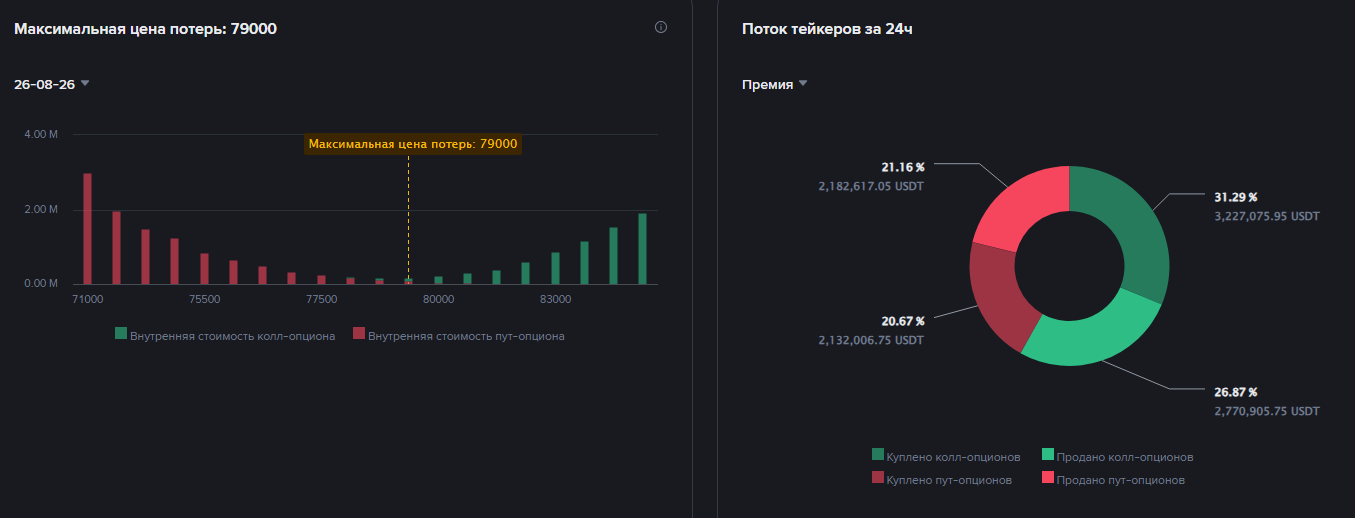Click the Поток тейкеров за 24ч heading
The width and height of the screenshot is (1355, 518).
tap(827, 29)
